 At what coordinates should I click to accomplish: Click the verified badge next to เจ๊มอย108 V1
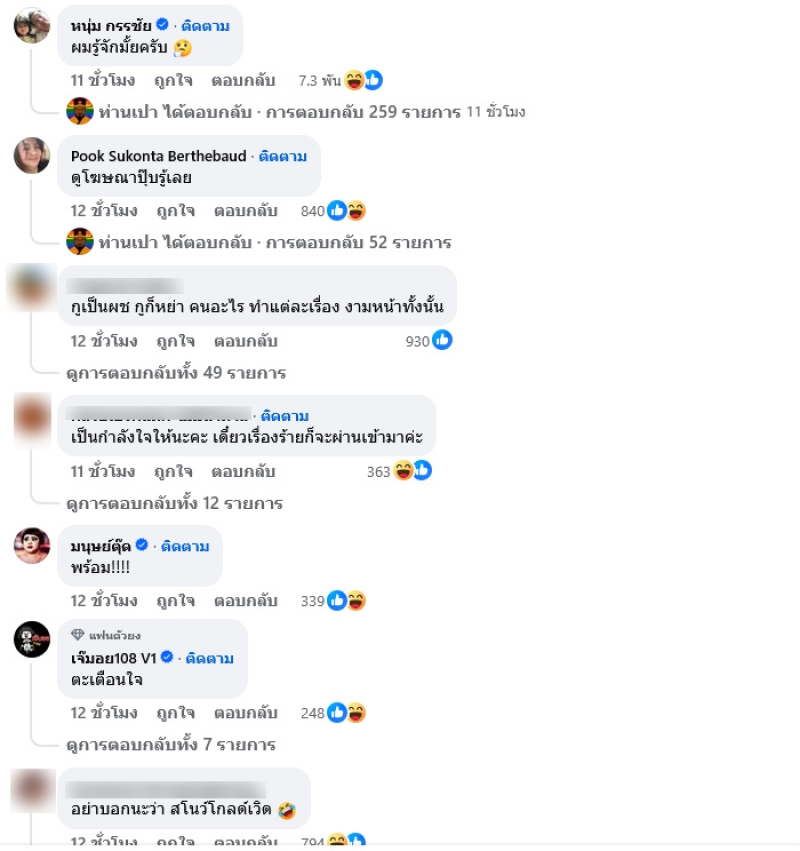(167, 657)
